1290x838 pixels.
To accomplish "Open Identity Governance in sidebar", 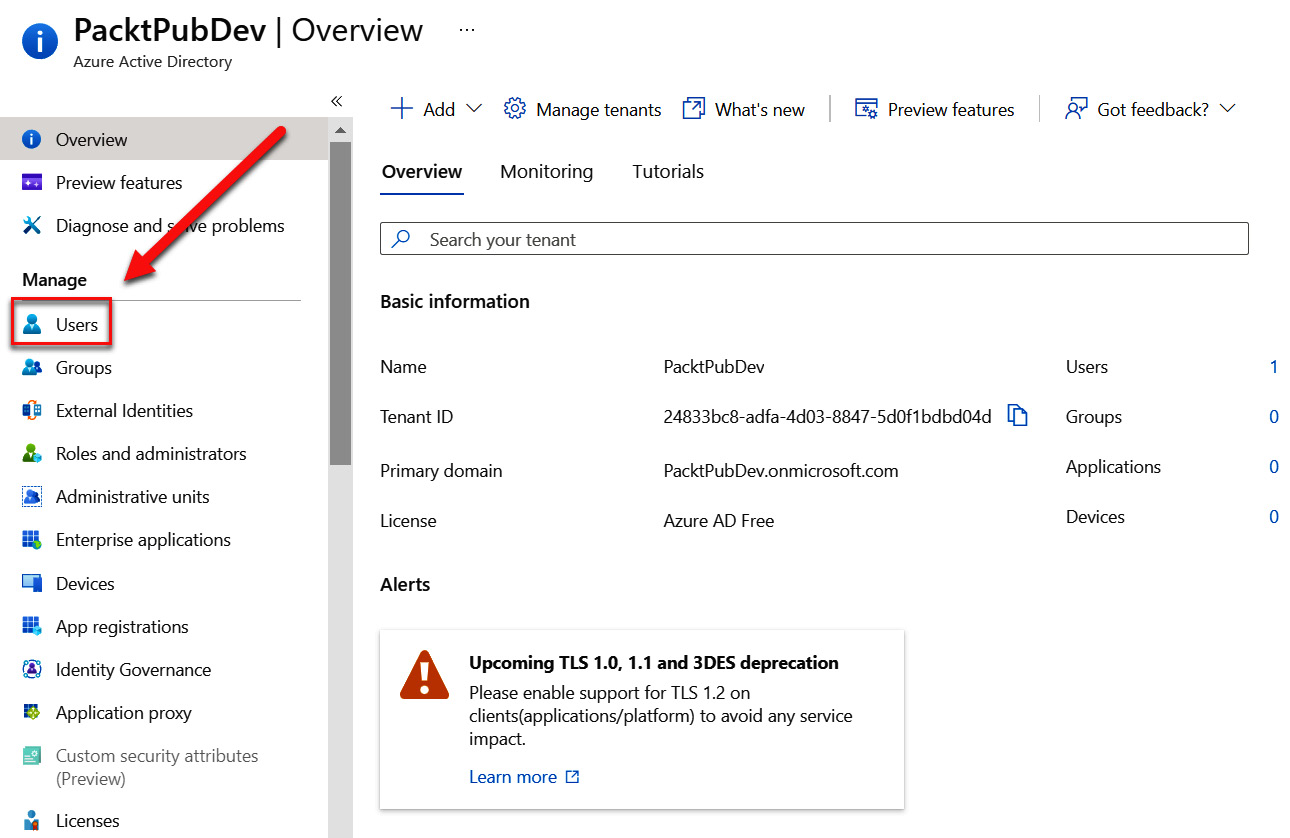I will (133, 670).
